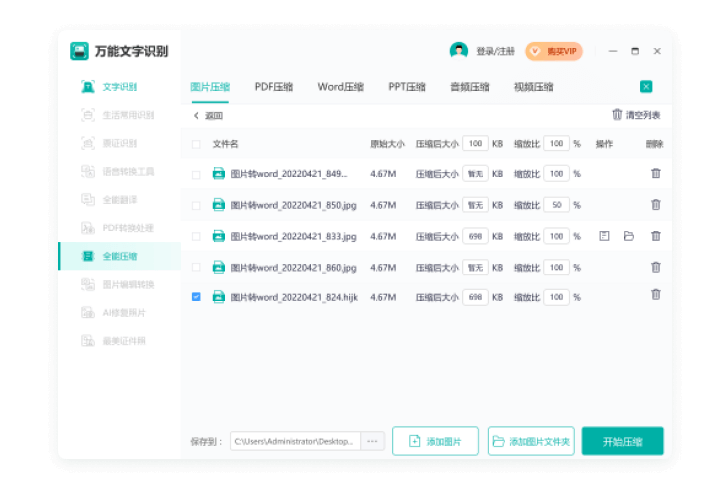The image size is (706, 496).
Task: Click the 压缩后大小 field of 849 row
Action: pyautogui.click(x=475, y=174)
